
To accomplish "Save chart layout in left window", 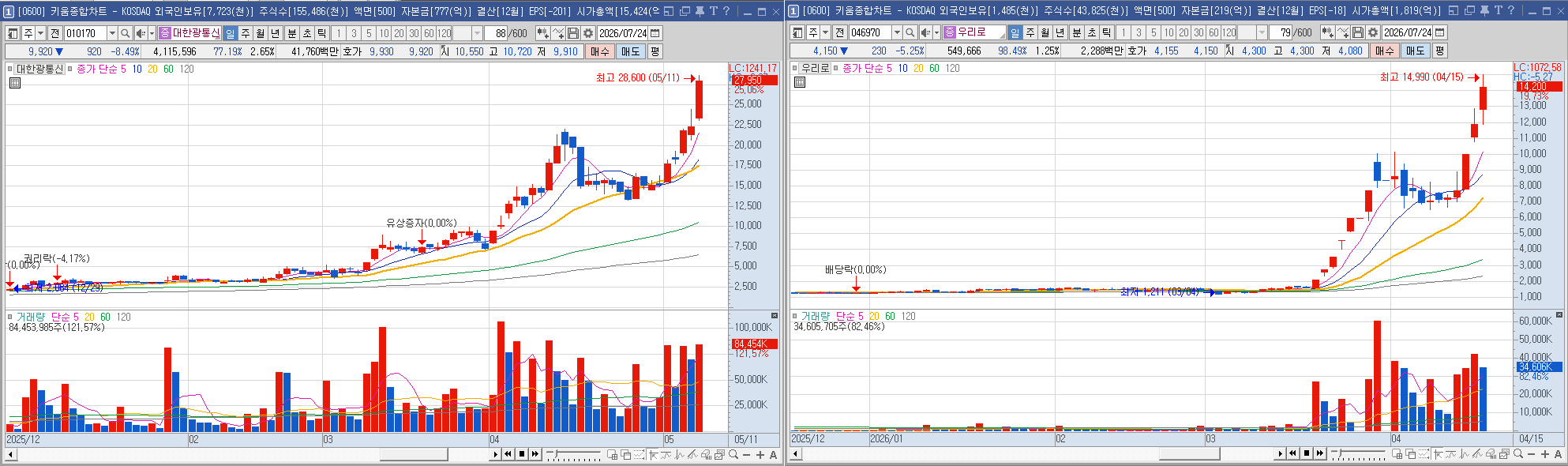I will pos(573,33).
